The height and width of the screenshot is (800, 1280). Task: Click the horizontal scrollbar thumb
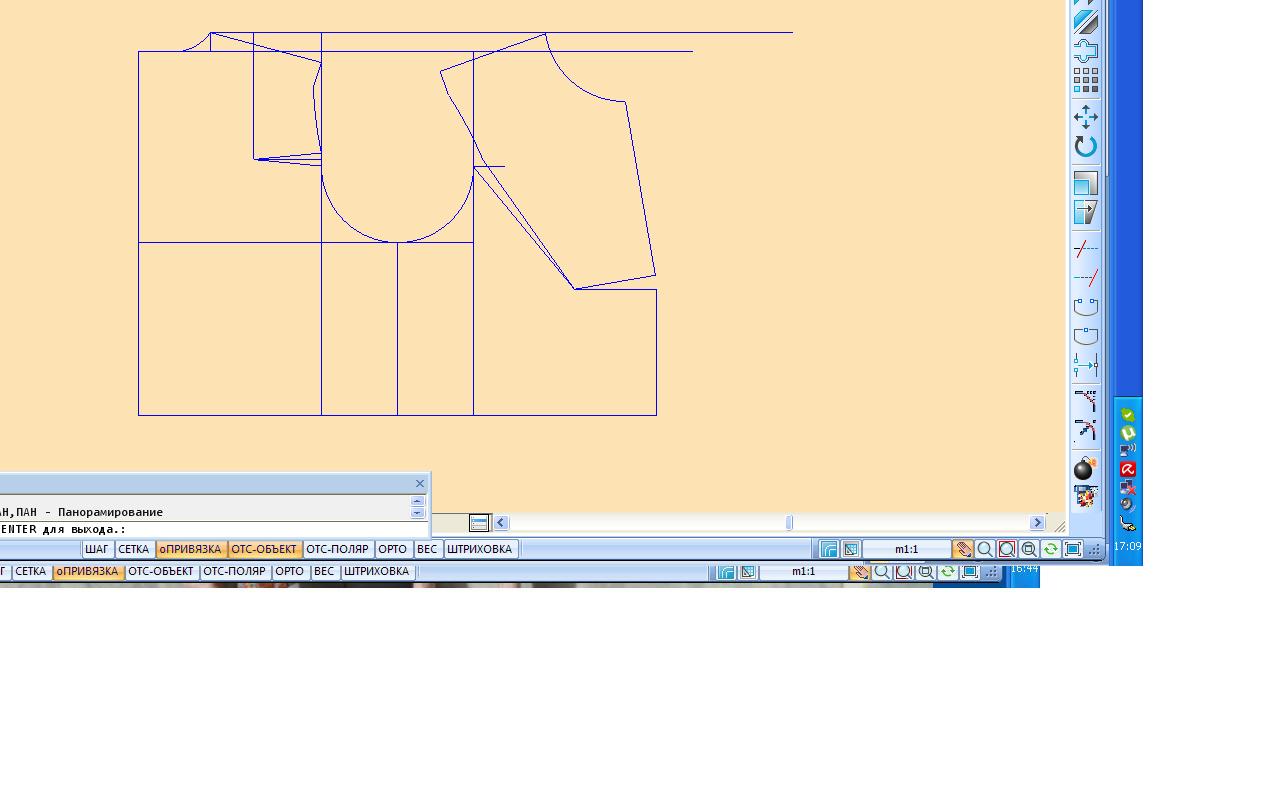789,523
